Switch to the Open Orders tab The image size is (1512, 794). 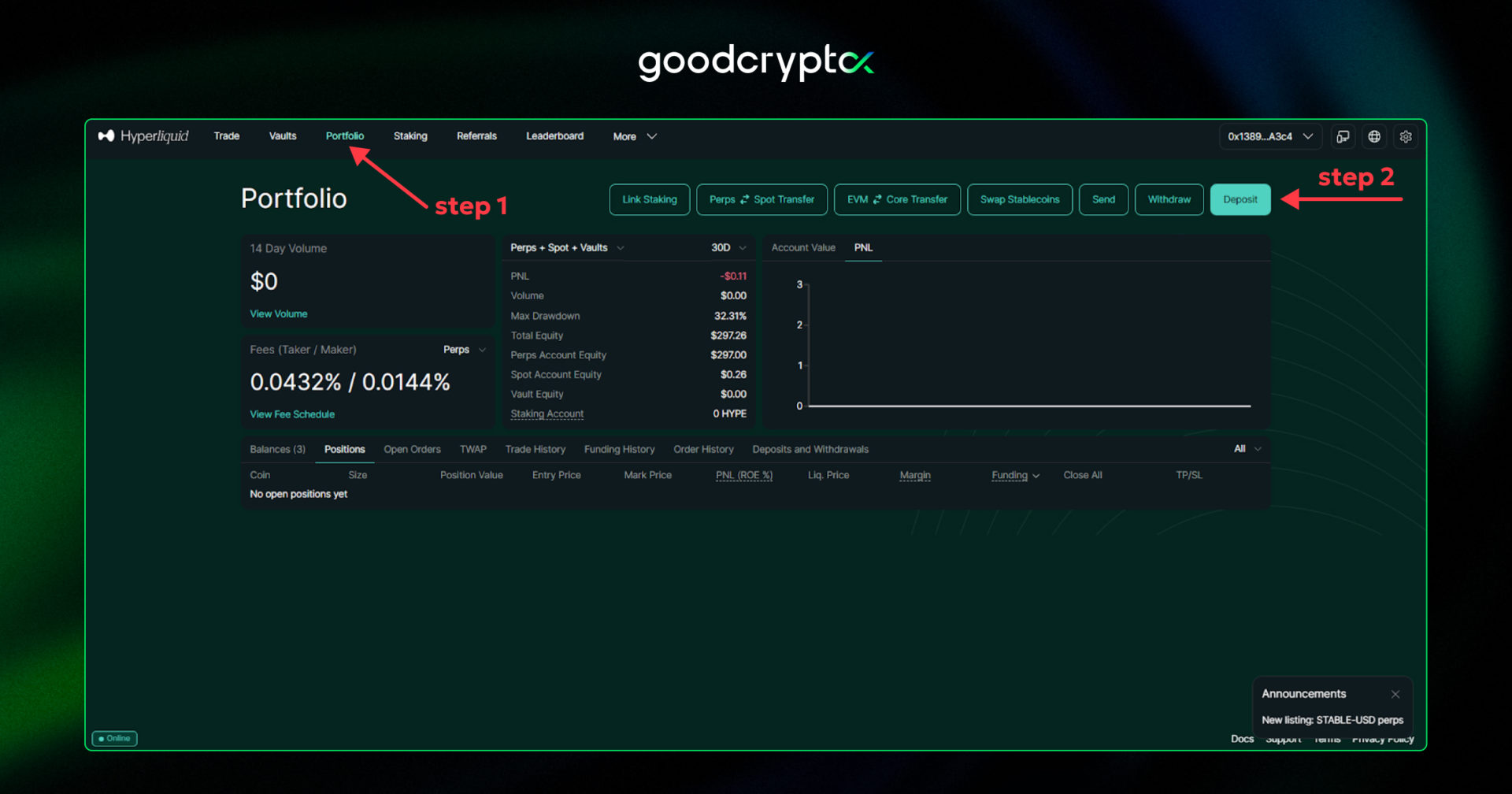pyautogui.click(x=412, y=449)
